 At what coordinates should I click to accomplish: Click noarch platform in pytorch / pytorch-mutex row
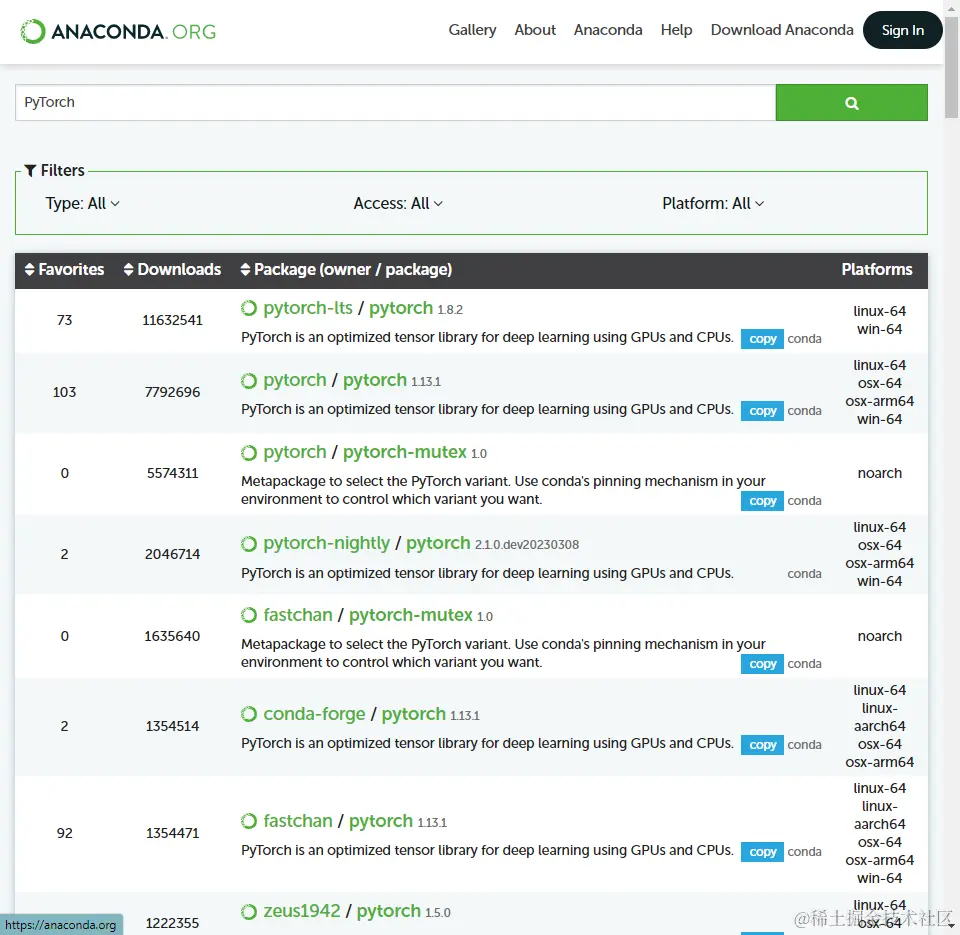click(x=879, y=473)
